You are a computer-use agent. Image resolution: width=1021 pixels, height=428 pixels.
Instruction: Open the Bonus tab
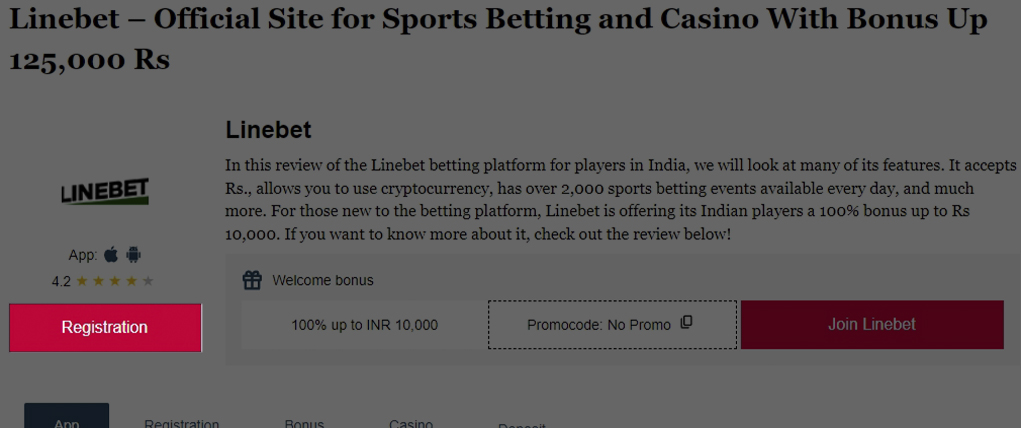tap(304, 423)
